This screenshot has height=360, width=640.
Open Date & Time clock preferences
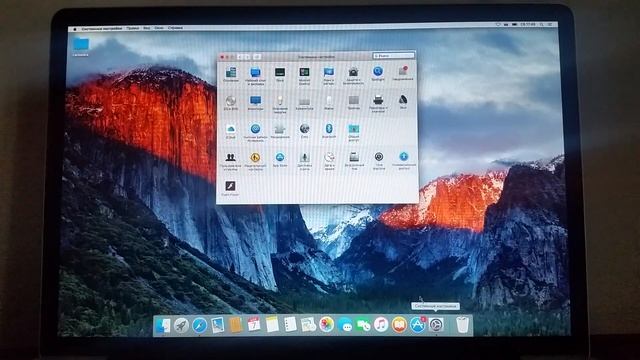(329, 157)
